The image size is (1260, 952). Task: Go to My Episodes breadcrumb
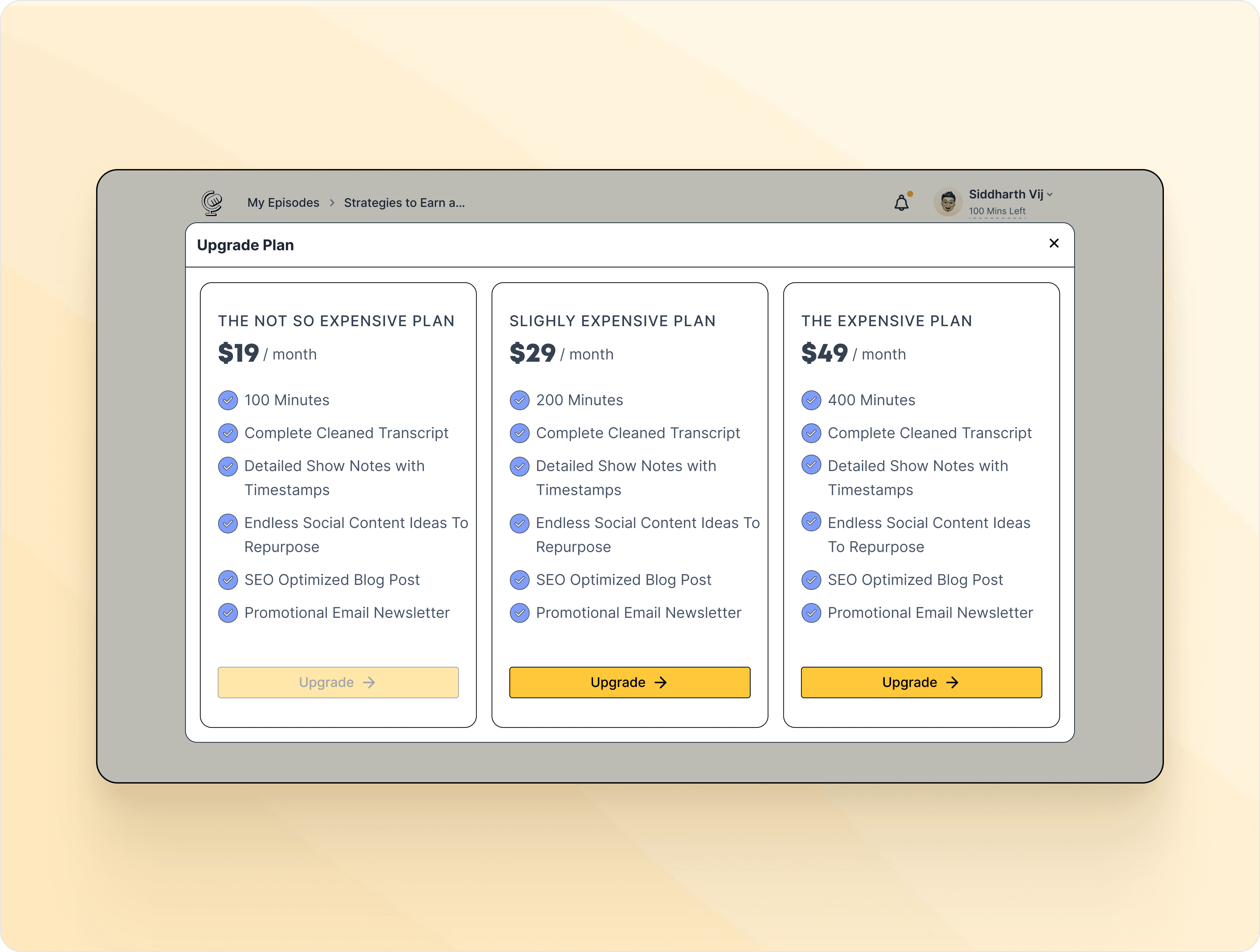tap(283, 203)
